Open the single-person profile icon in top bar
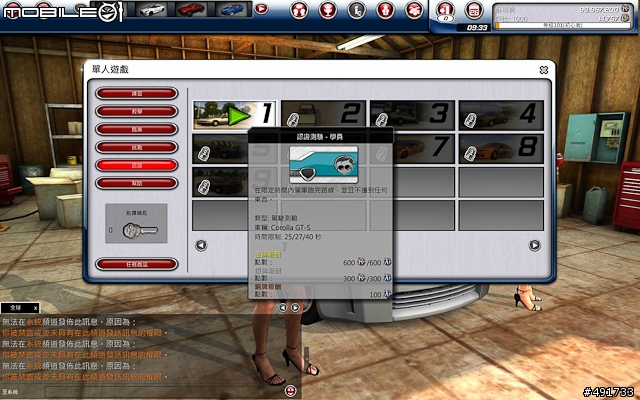The height and width of the screenshot is (400, 640). click(385, 10)
